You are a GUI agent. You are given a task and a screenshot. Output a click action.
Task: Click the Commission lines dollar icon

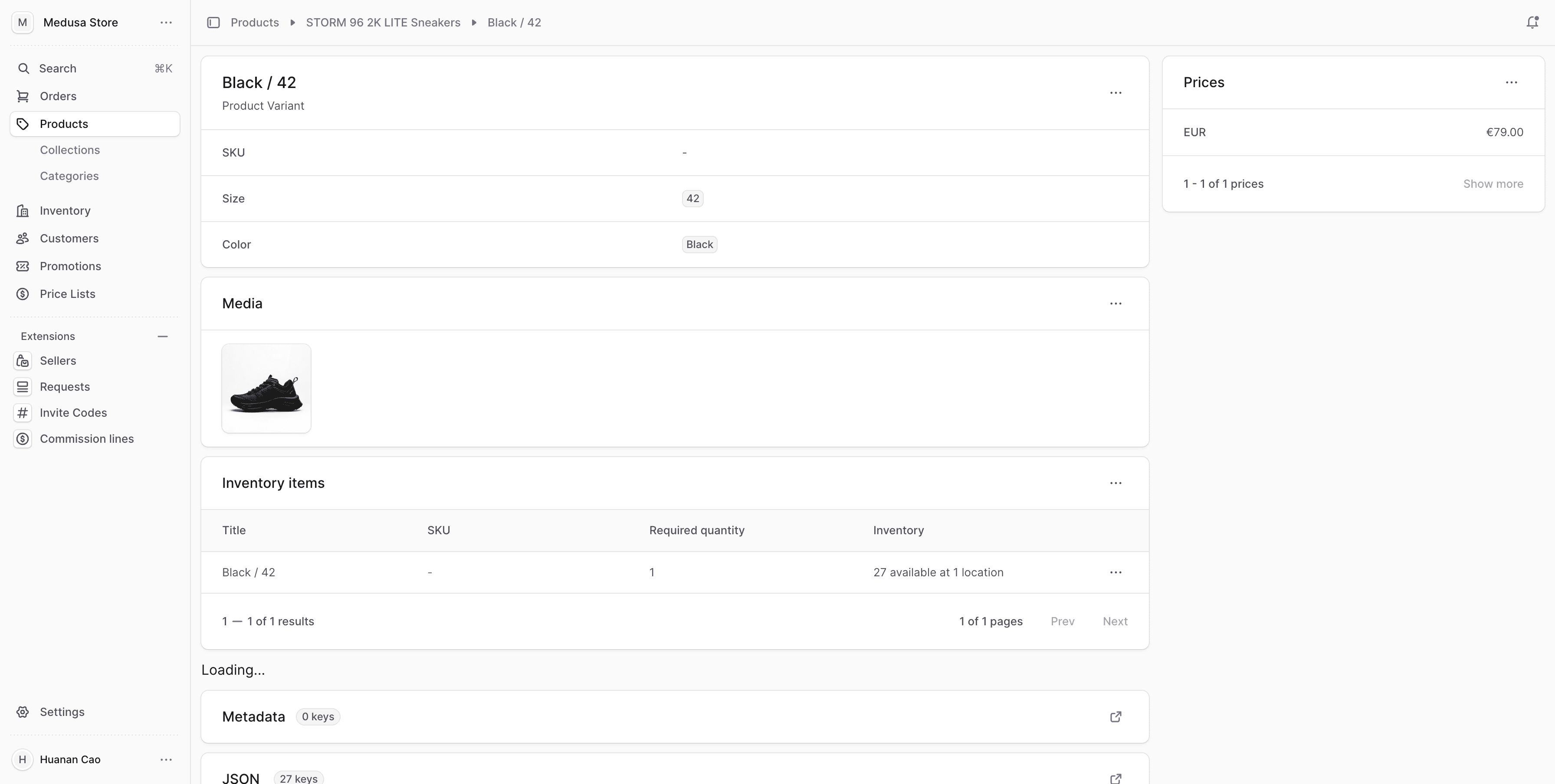tap(23, 438)
